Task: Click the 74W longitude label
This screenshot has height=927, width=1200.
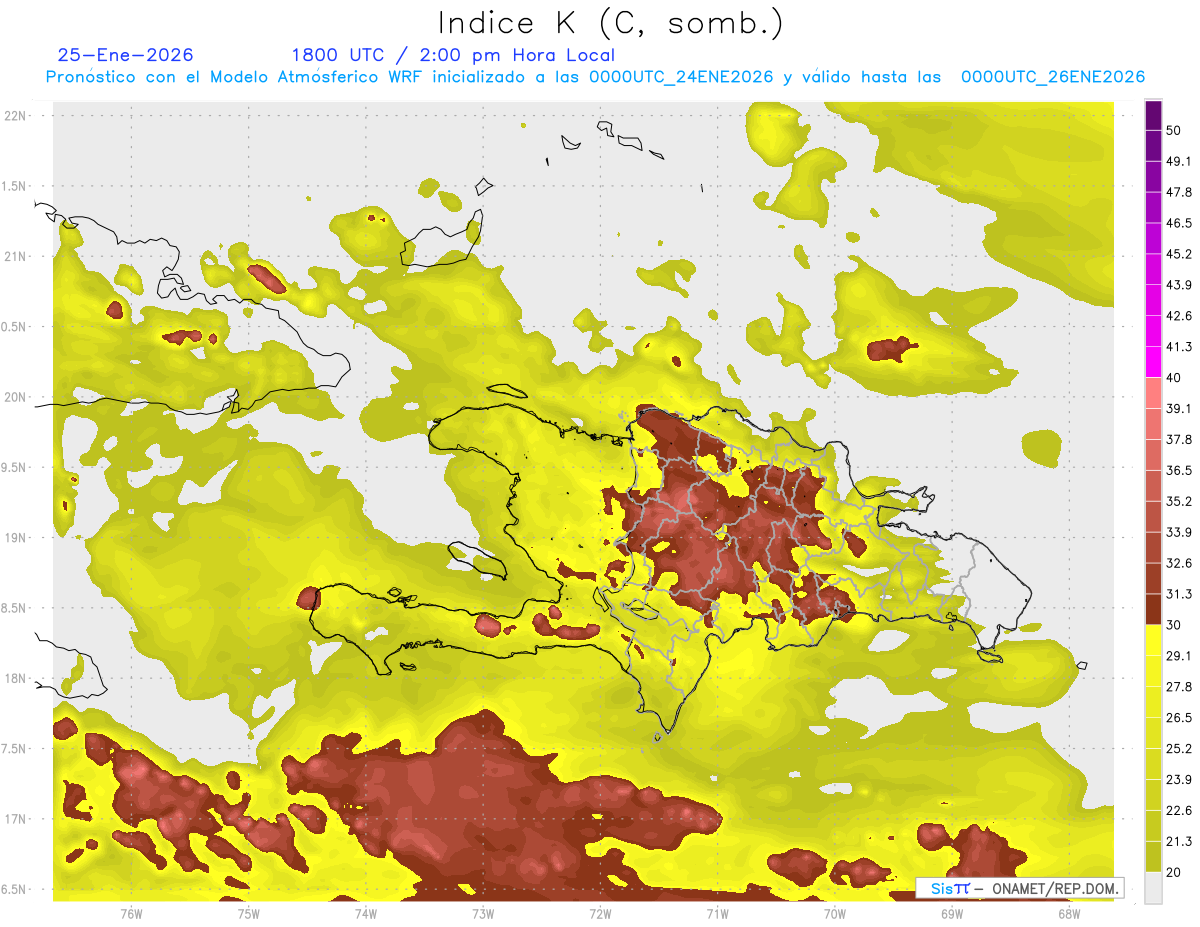Action: [x=366, y=913]
